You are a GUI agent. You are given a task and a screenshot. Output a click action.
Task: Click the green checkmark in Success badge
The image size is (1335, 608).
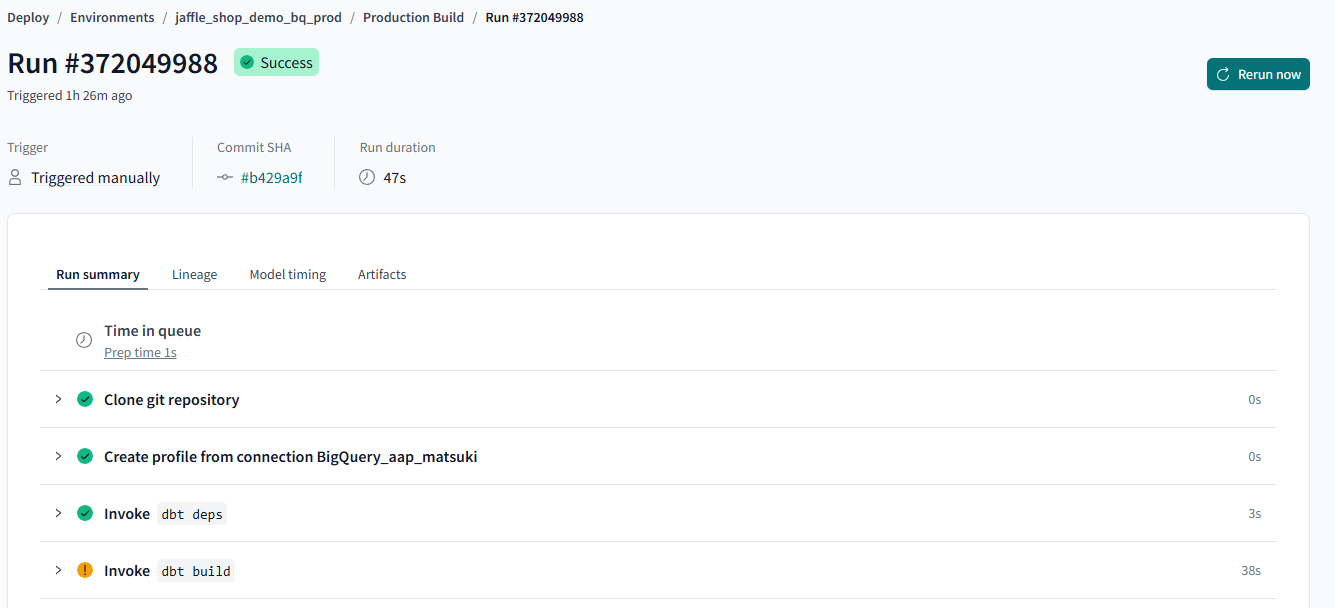point(247,62)
